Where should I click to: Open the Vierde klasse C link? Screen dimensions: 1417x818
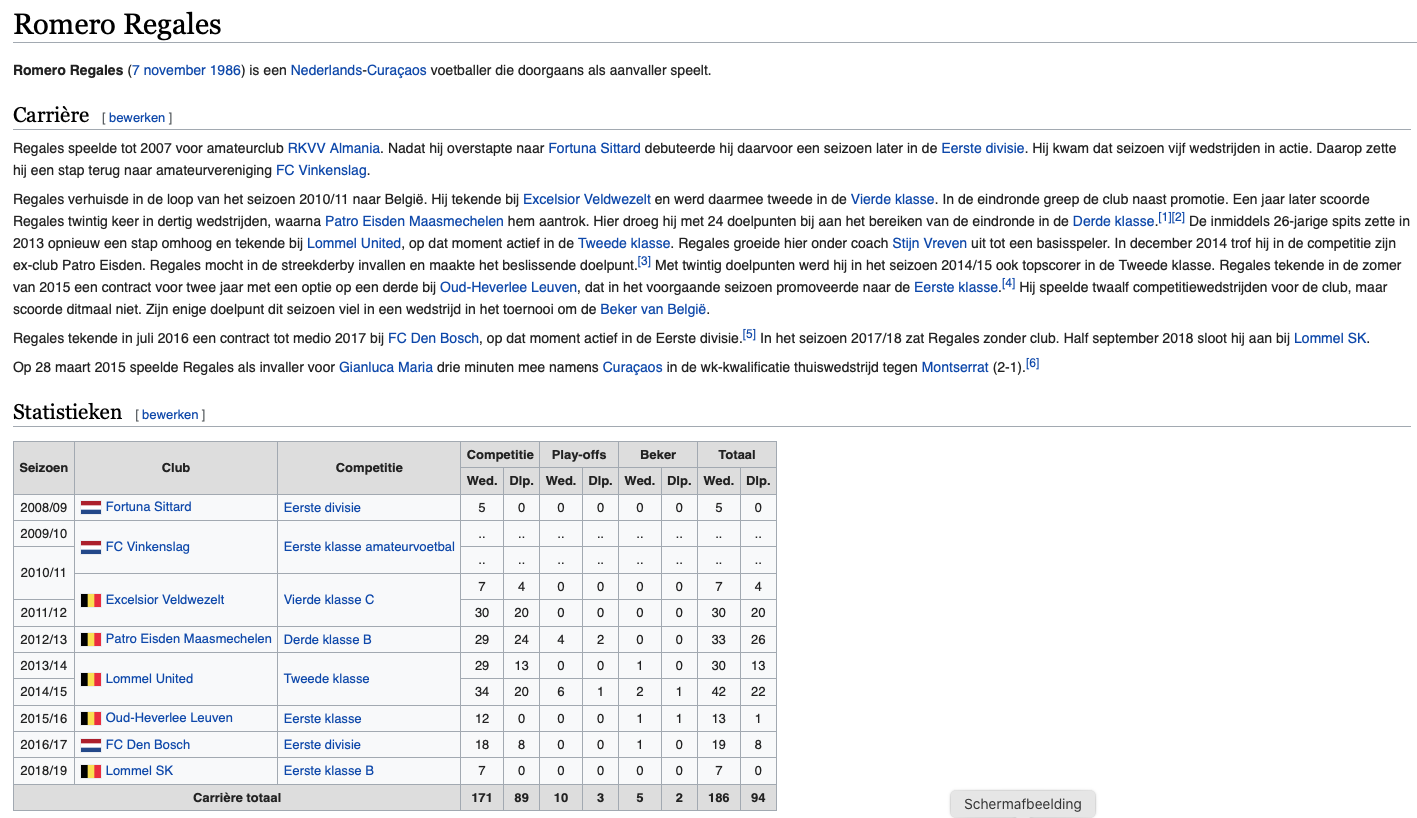click(329, 600)
